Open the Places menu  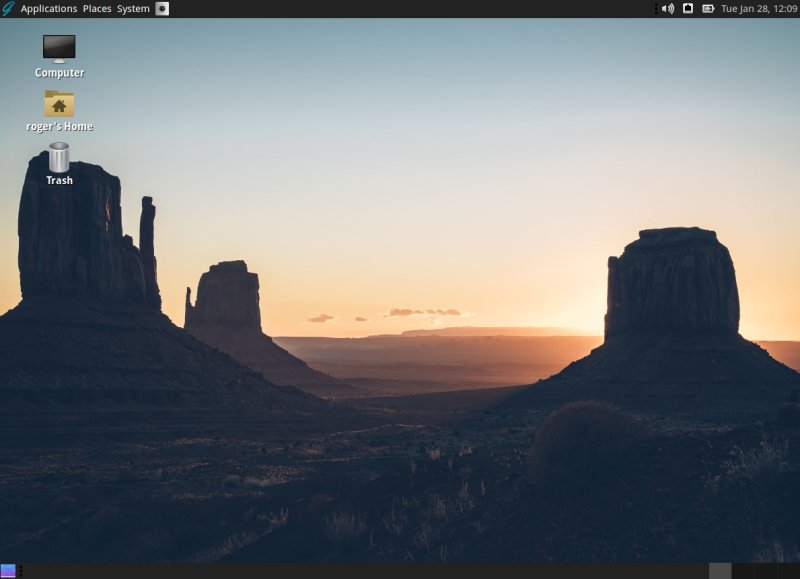tap(97, 8)
